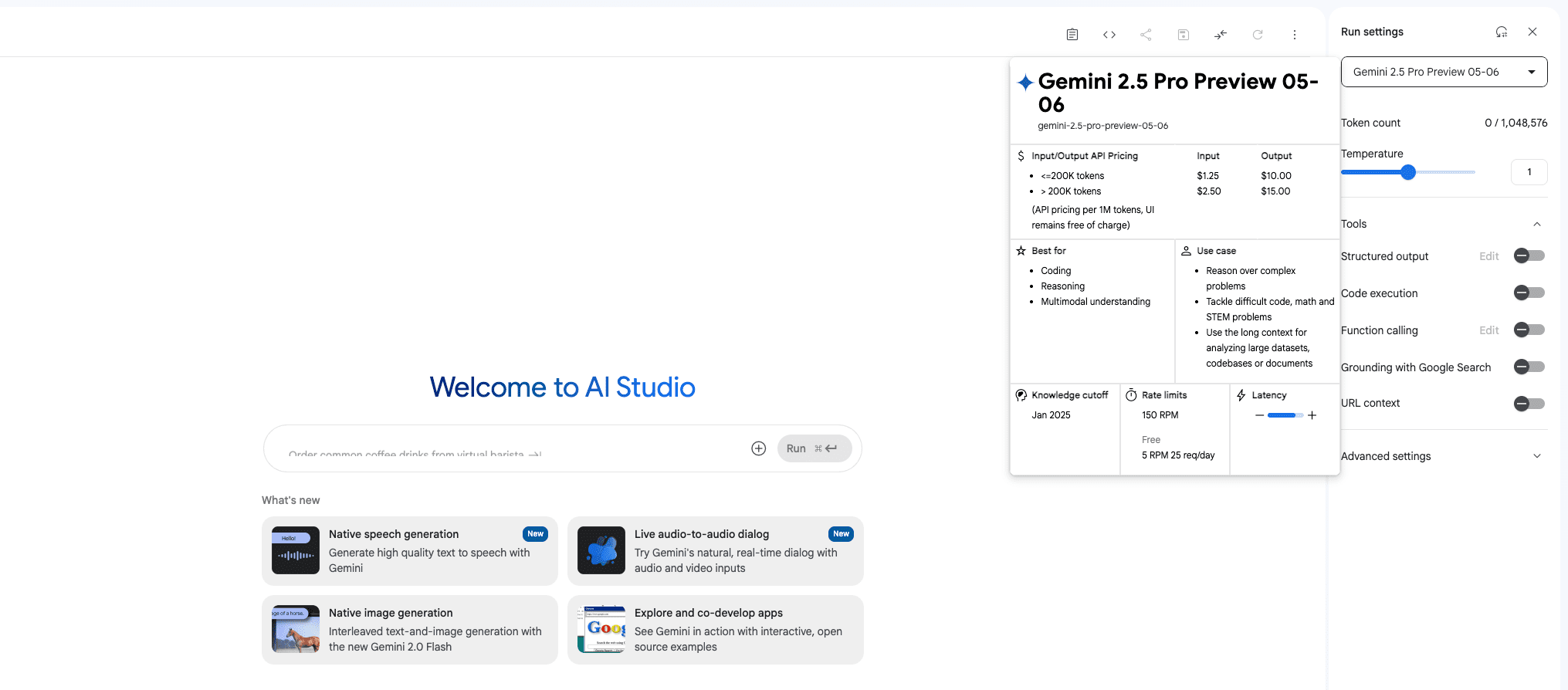Click the New badge on Native speech generation
Viewport: 1568px width, 690px height.
click(x=536, y=534)
